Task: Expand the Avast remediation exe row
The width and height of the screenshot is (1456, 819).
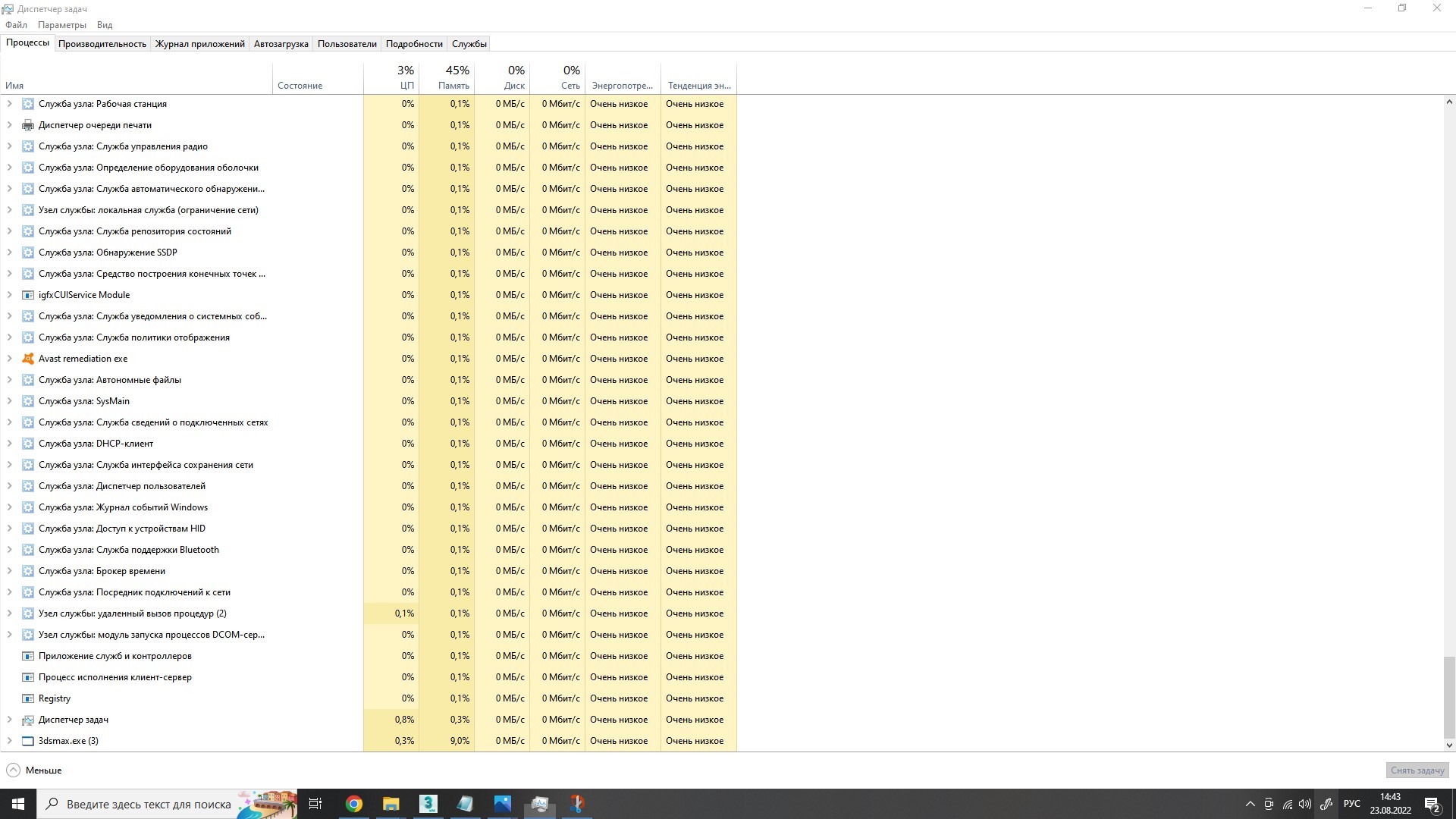Action: pos(9,359)
